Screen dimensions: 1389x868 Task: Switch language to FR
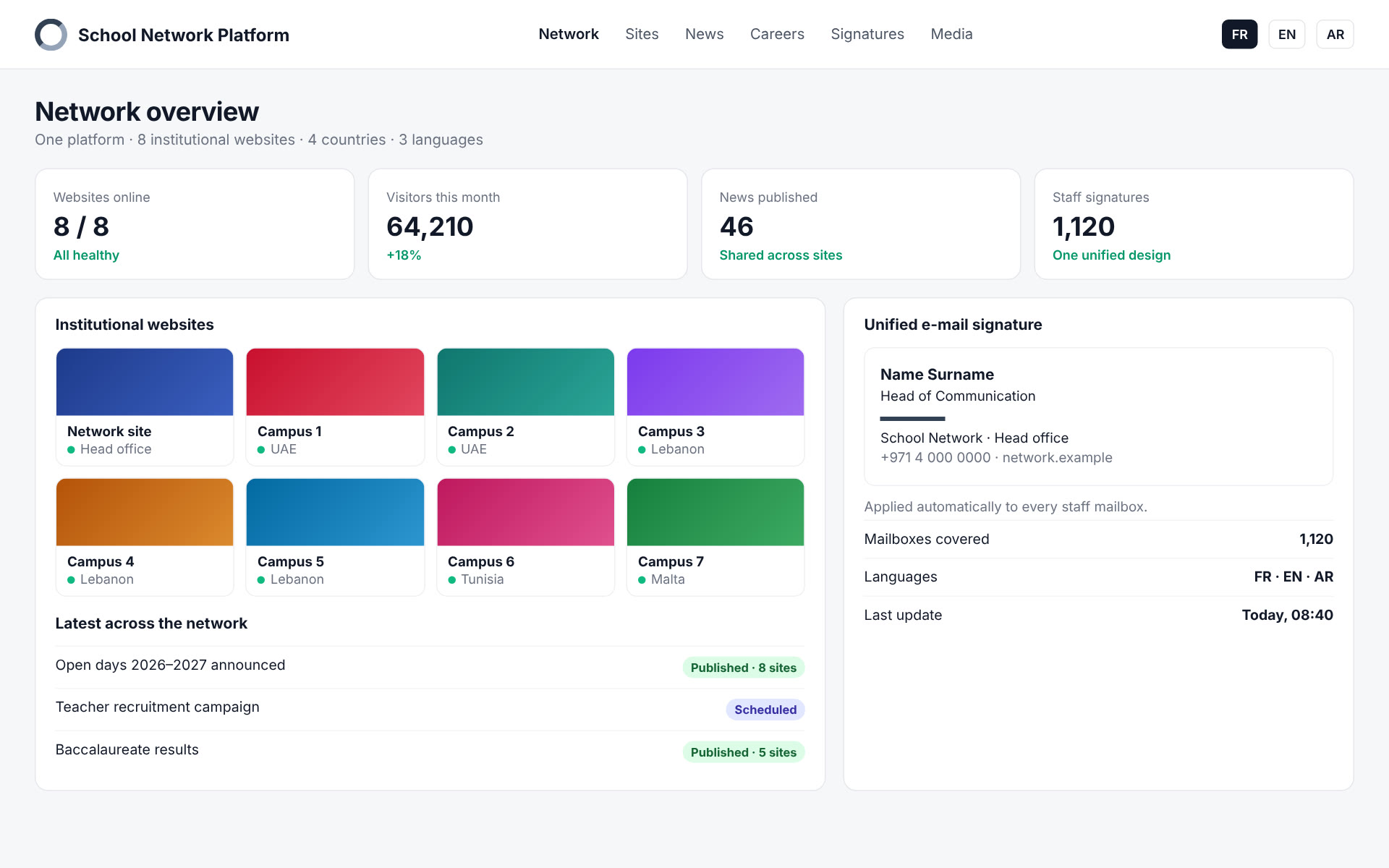pos(1239,35)
